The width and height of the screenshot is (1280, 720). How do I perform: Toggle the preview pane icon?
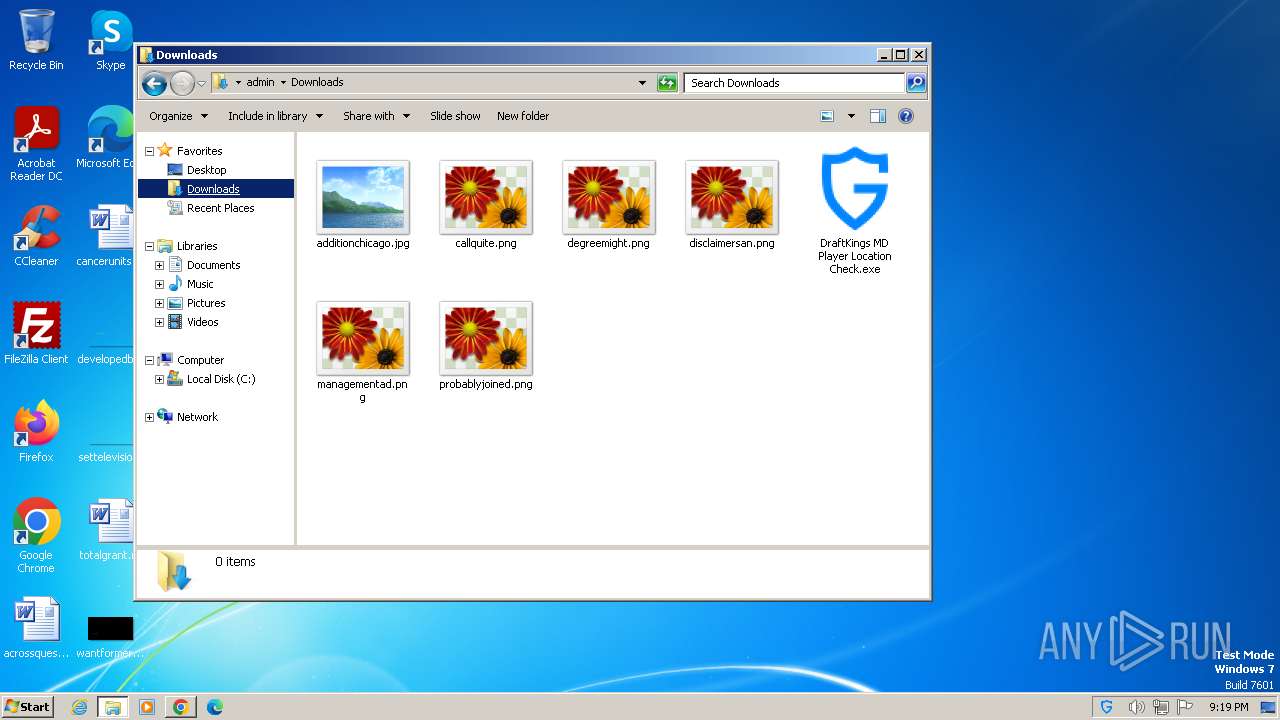point(878,116)
